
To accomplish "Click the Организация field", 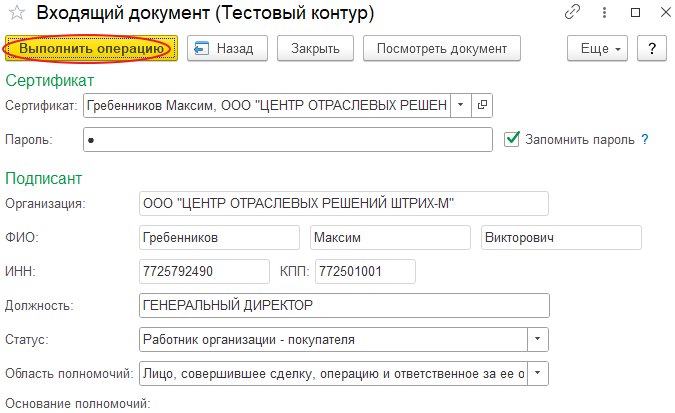I will [344, 203].
